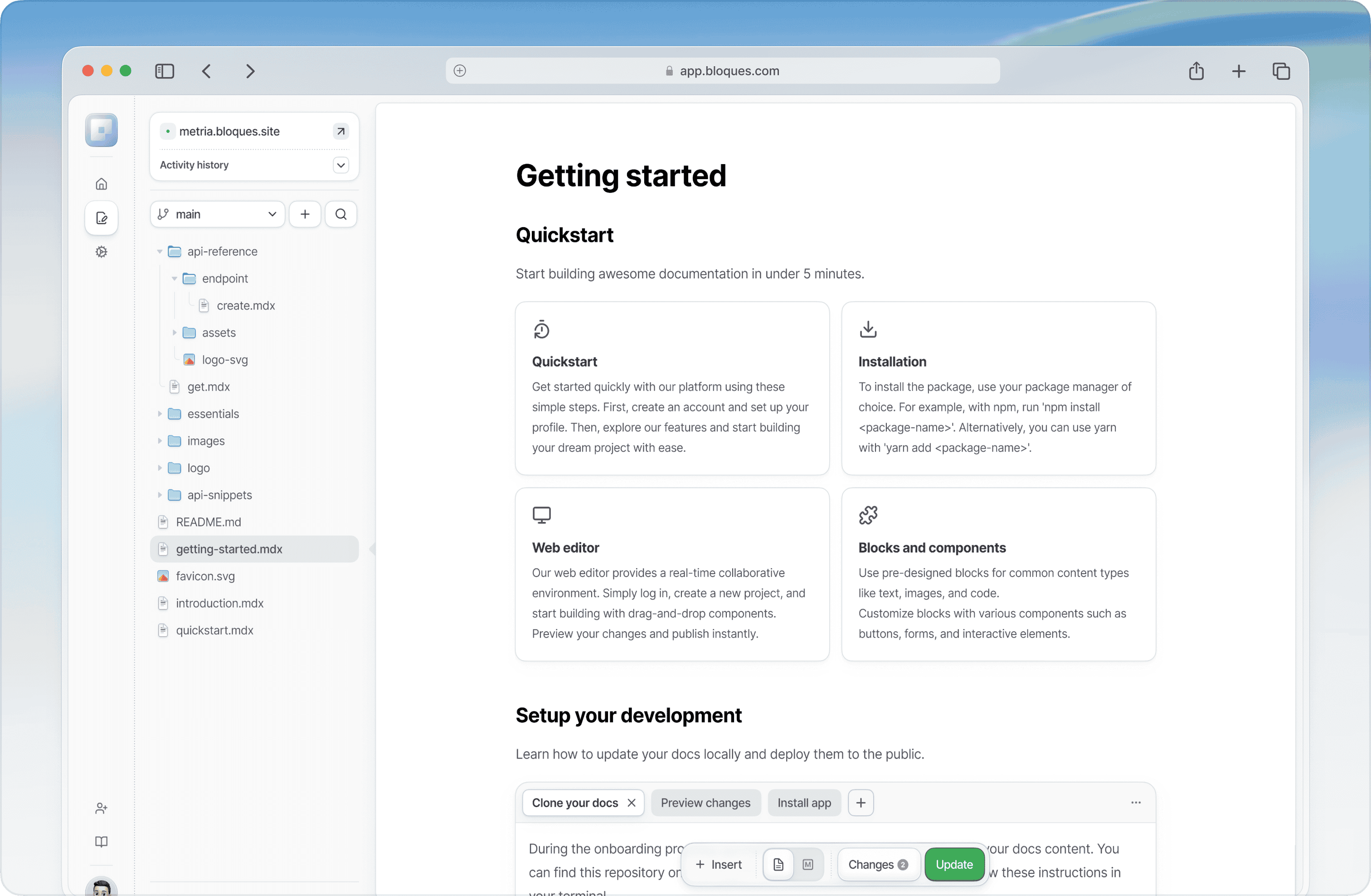Switch to the Preview changes tab
The height and width of the screenshot is (896, 1371).
[x=706, y=802]
